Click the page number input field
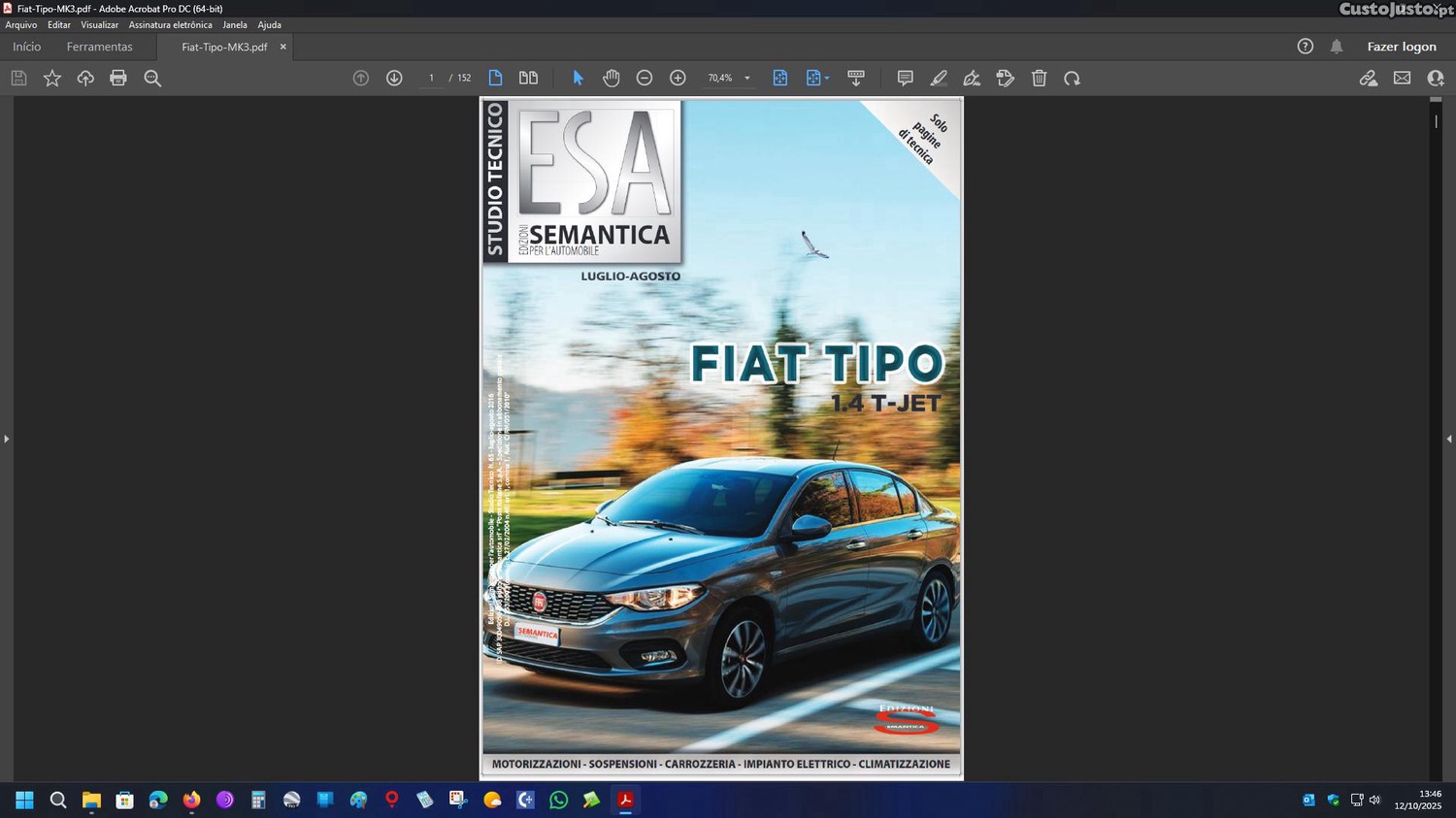Image resolution: width=1456 pixels, height=818 pixels. (x=431, y=79)
